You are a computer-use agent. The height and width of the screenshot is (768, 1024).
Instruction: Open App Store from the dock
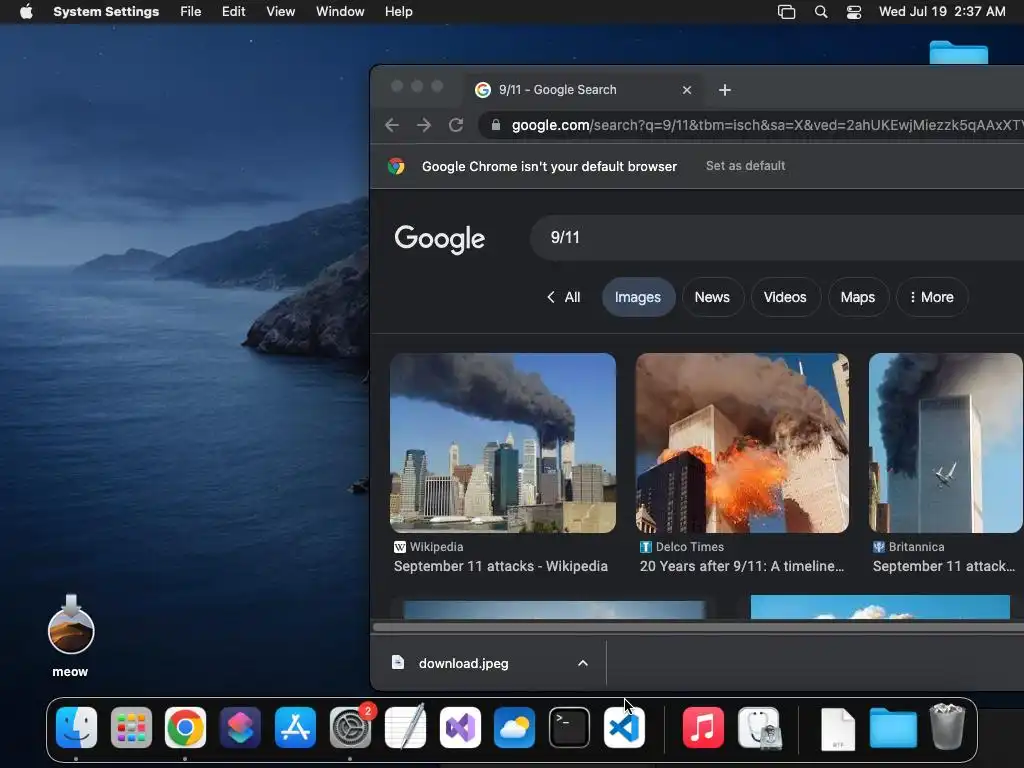[295, 727]
